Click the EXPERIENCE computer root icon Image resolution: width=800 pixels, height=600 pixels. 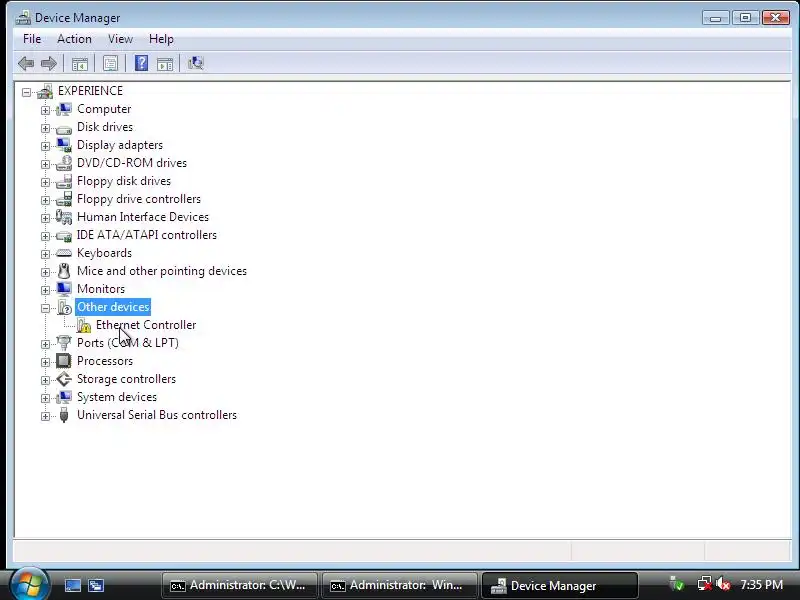click(45, 91)
